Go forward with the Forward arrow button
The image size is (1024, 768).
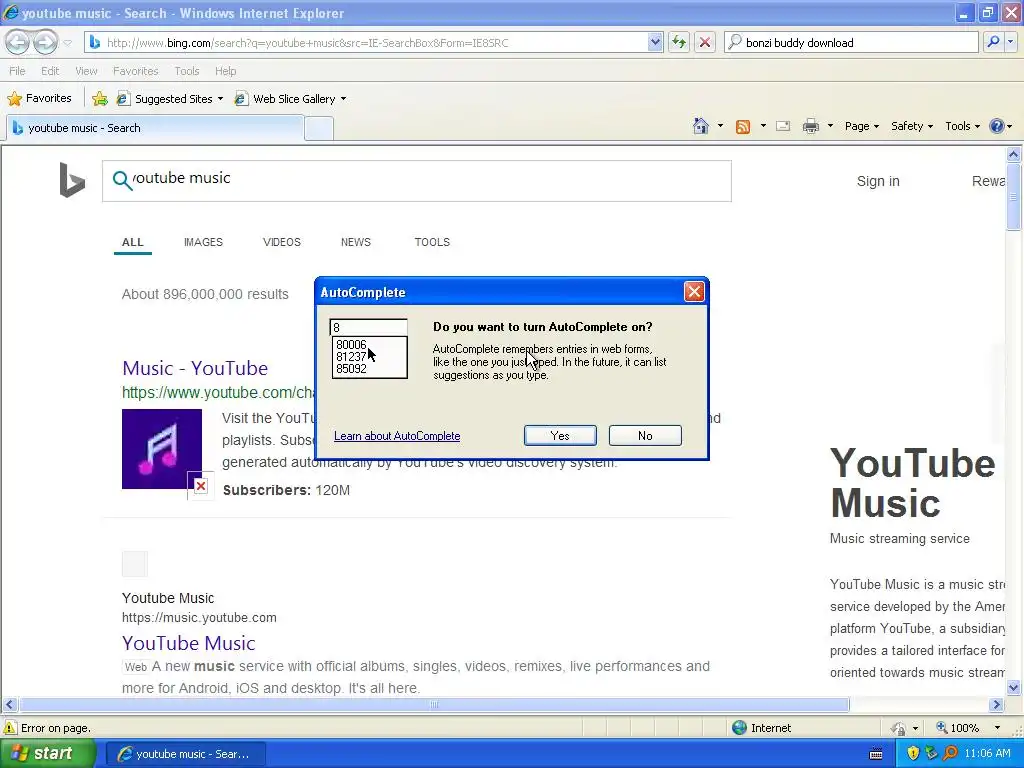pos(45,42)
